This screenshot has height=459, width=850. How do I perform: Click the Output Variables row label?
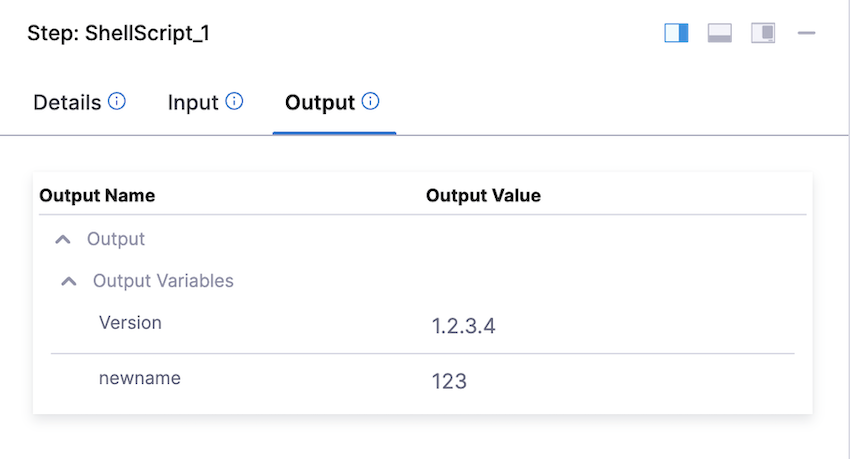pyautogui.click(x=163, y=281)
